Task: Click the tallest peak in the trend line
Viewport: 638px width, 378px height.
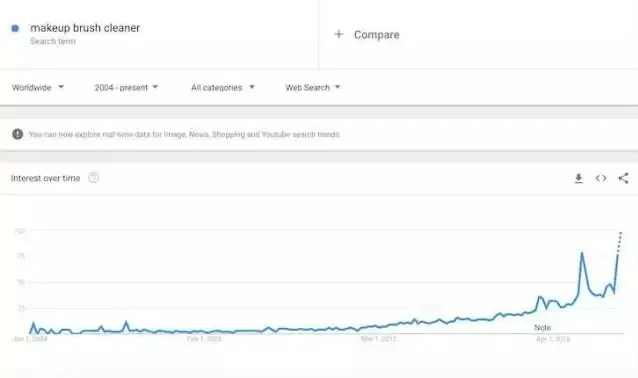Action: coord(582,254)
